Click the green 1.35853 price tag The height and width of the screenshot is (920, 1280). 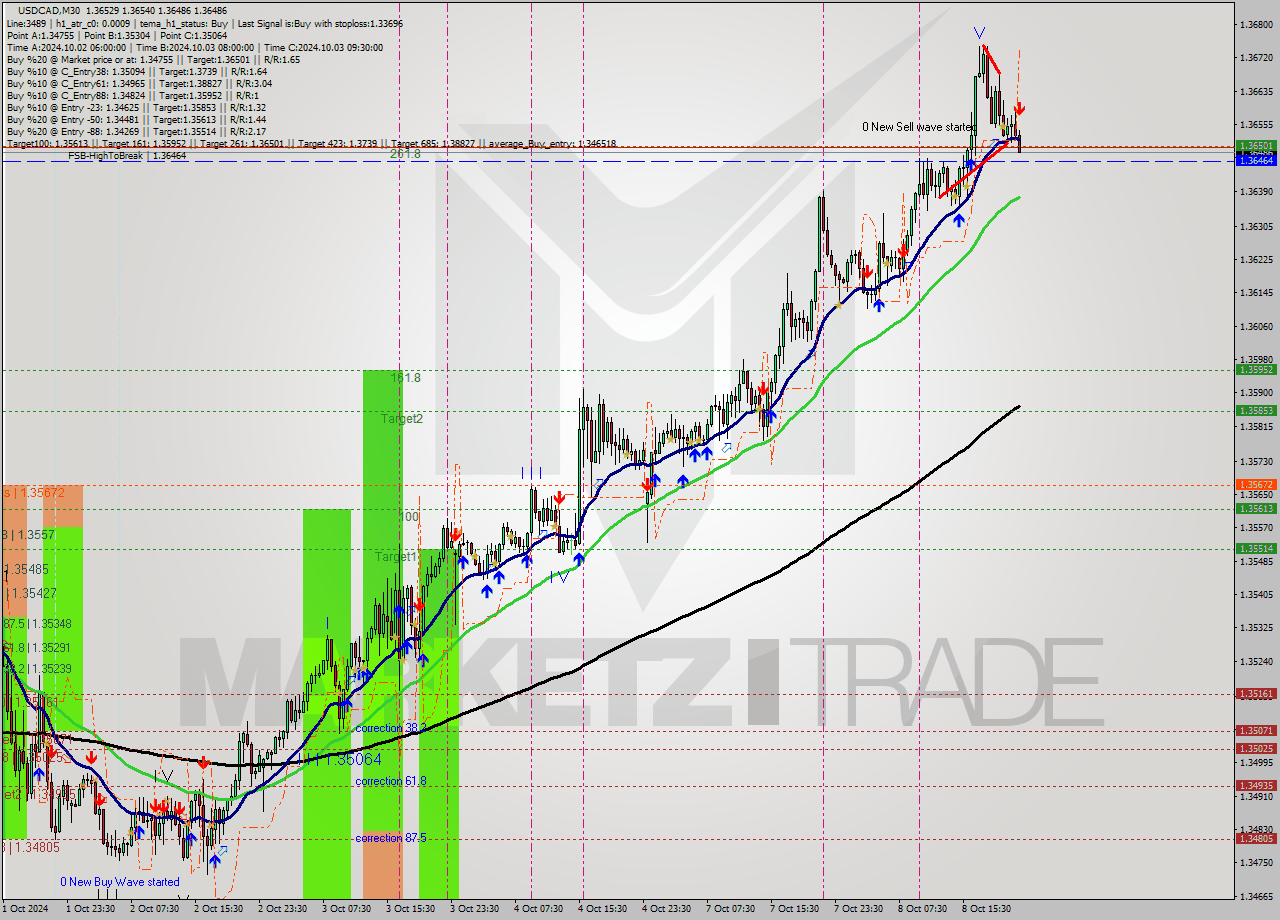pos(1256,410)
